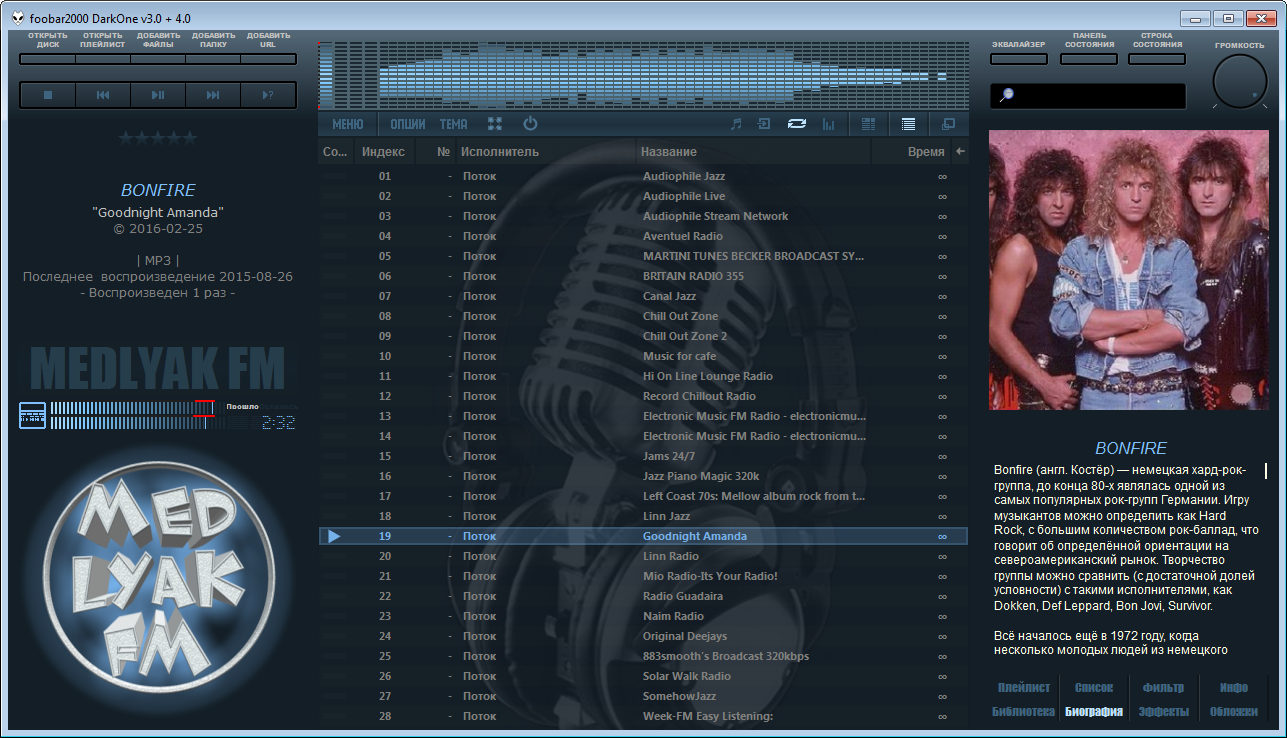1287x738 pixels.
Task: Select the Jams 24/7 stream
Action: [x=643, y=456]
